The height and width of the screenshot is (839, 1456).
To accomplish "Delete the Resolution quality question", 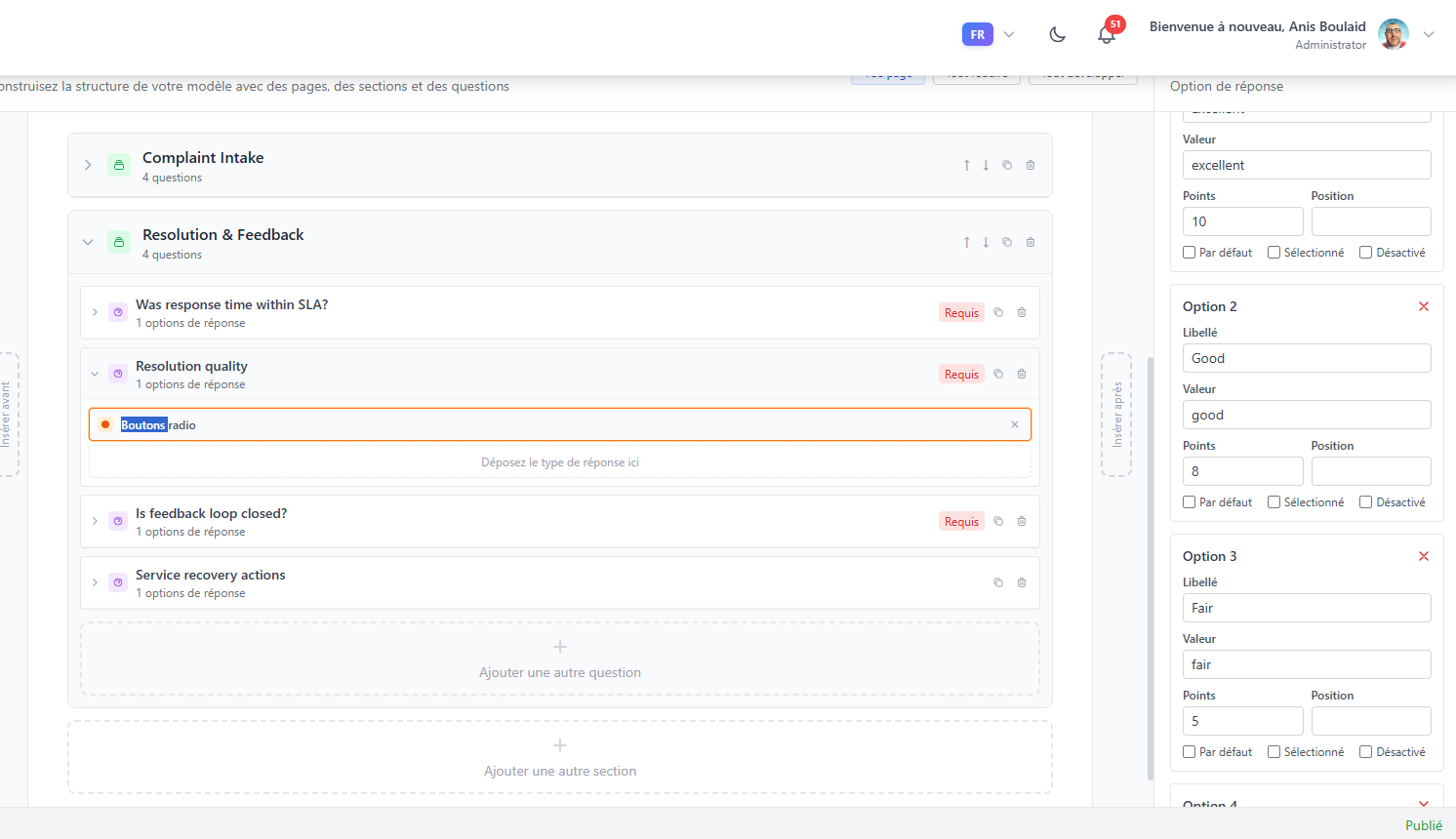I will point(1022,374).
